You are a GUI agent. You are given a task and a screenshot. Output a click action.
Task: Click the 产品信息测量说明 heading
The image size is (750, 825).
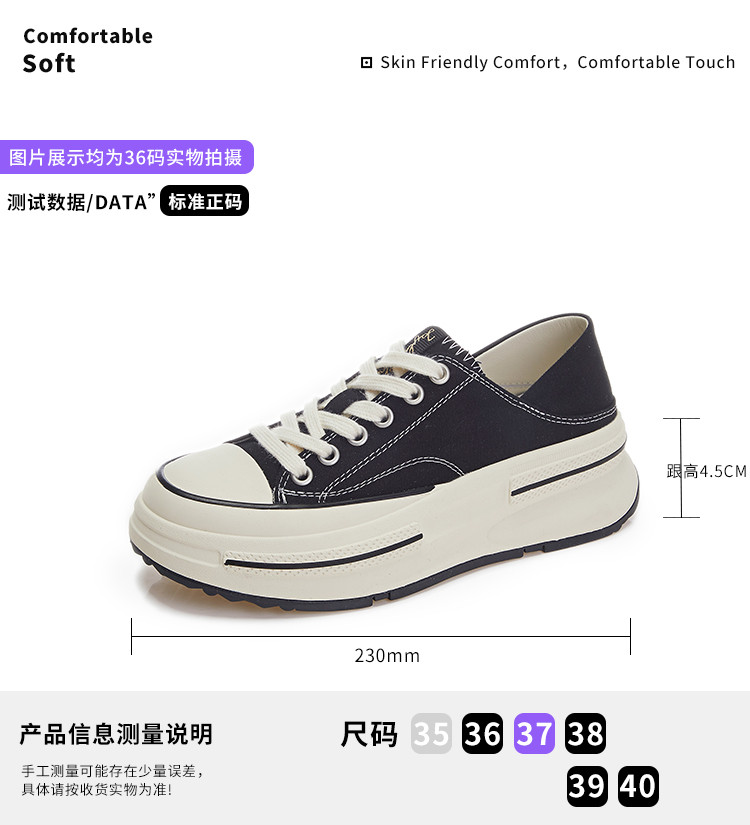[x=116, y=734]
